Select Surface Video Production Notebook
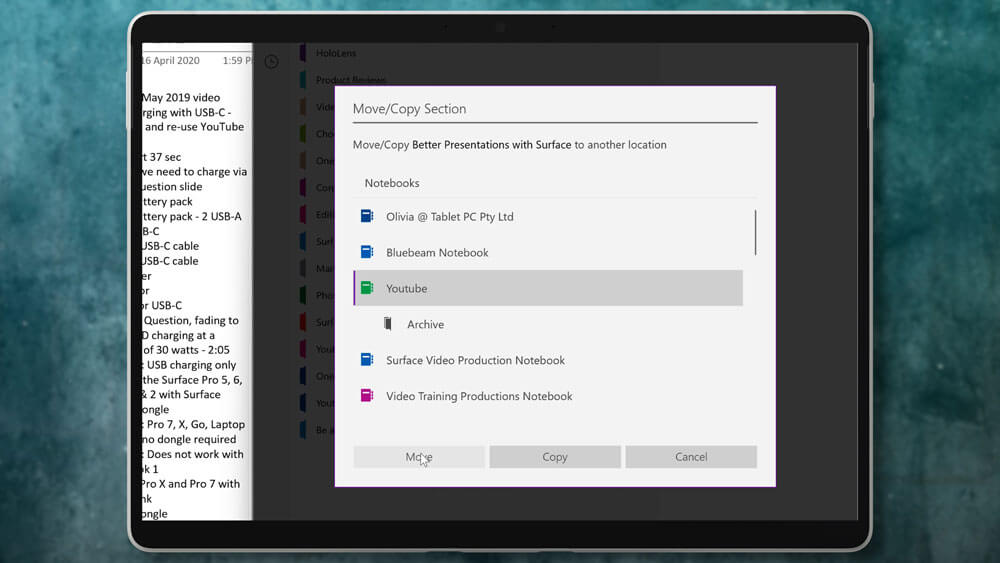This screenshot has height=563, width=1000. point(475,361)
